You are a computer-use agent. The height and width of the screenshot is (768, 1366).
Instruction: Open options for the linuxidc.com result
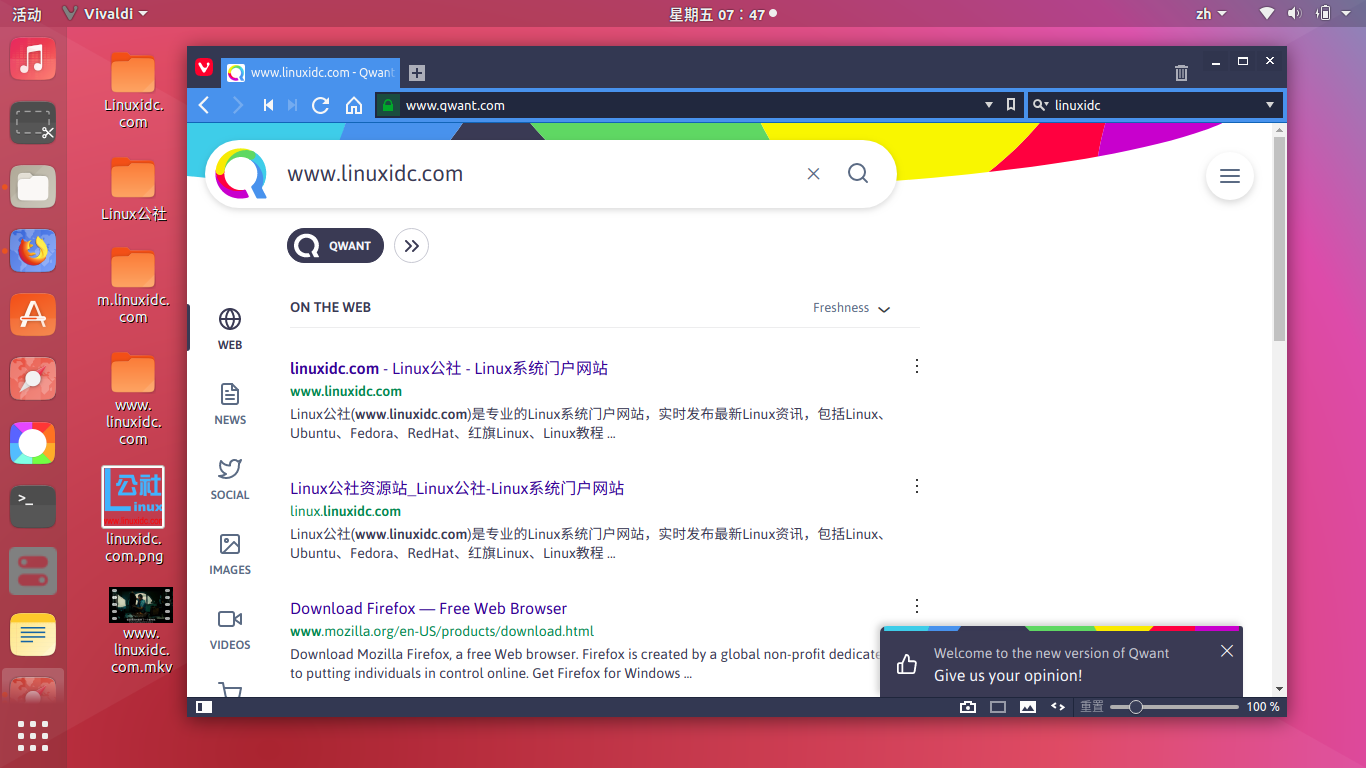(x=917, y=366)
